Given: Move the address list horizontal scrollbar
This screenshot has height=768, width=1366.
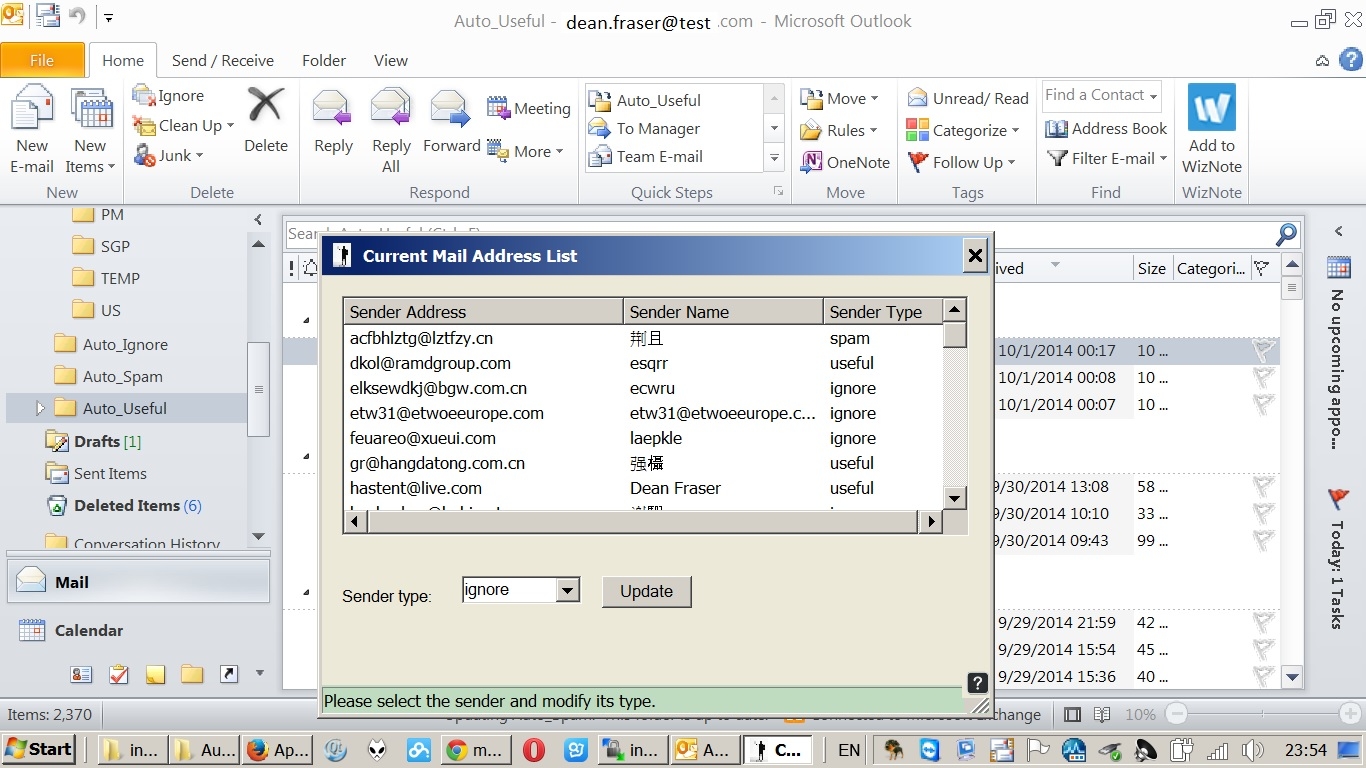Looking at the screenshot, I should point(642,521).
